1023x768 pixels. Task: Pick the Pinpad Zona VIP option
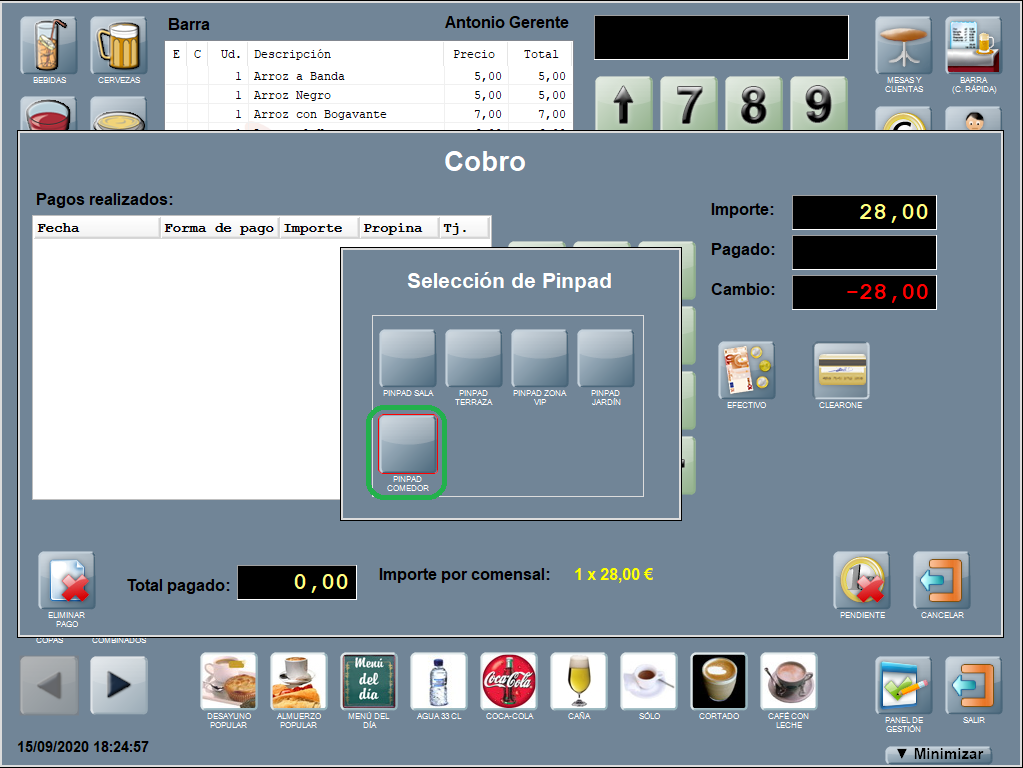click(x=539, y=358)
